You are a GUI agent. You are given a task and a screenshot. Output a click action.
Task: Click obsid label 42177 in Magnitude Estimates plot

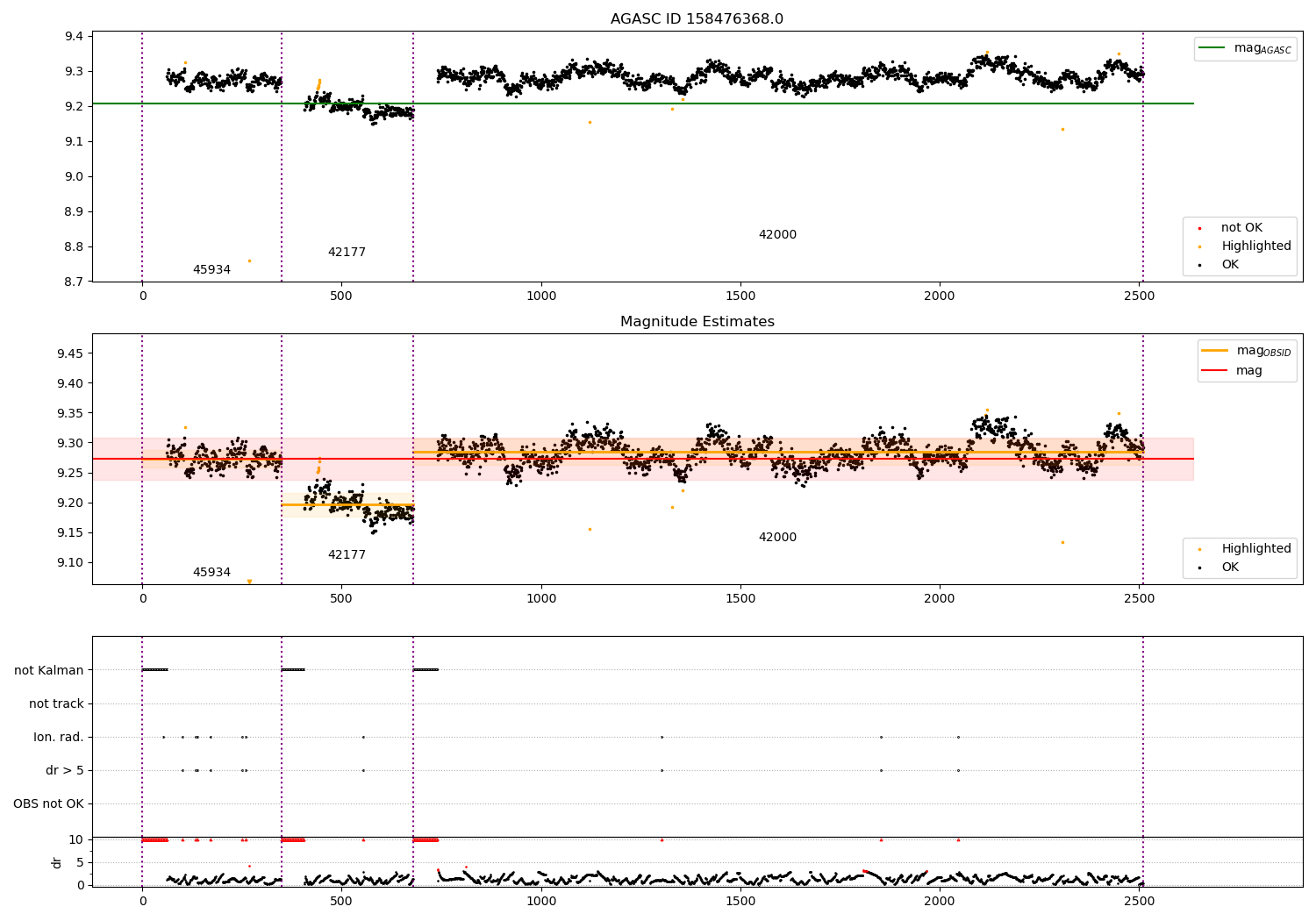click(347, 555)
